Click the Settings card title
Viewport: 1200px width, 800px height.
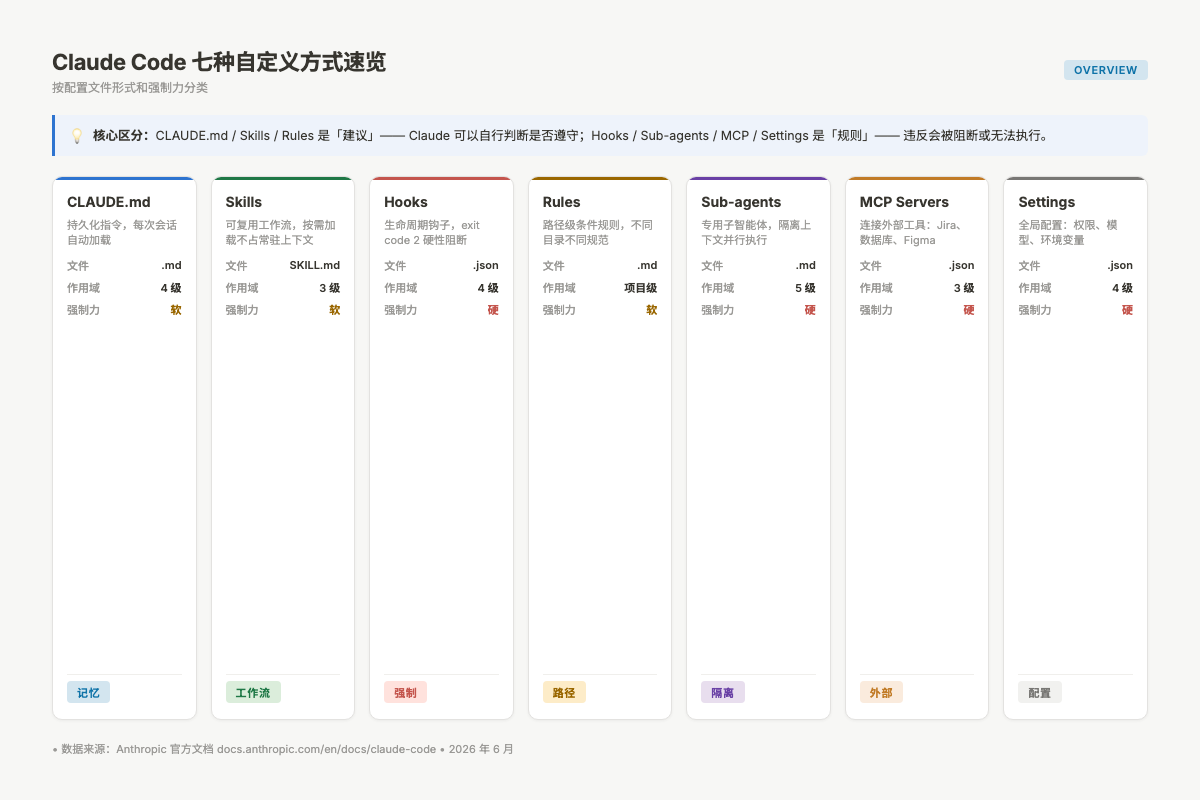tap(1047, 202)
